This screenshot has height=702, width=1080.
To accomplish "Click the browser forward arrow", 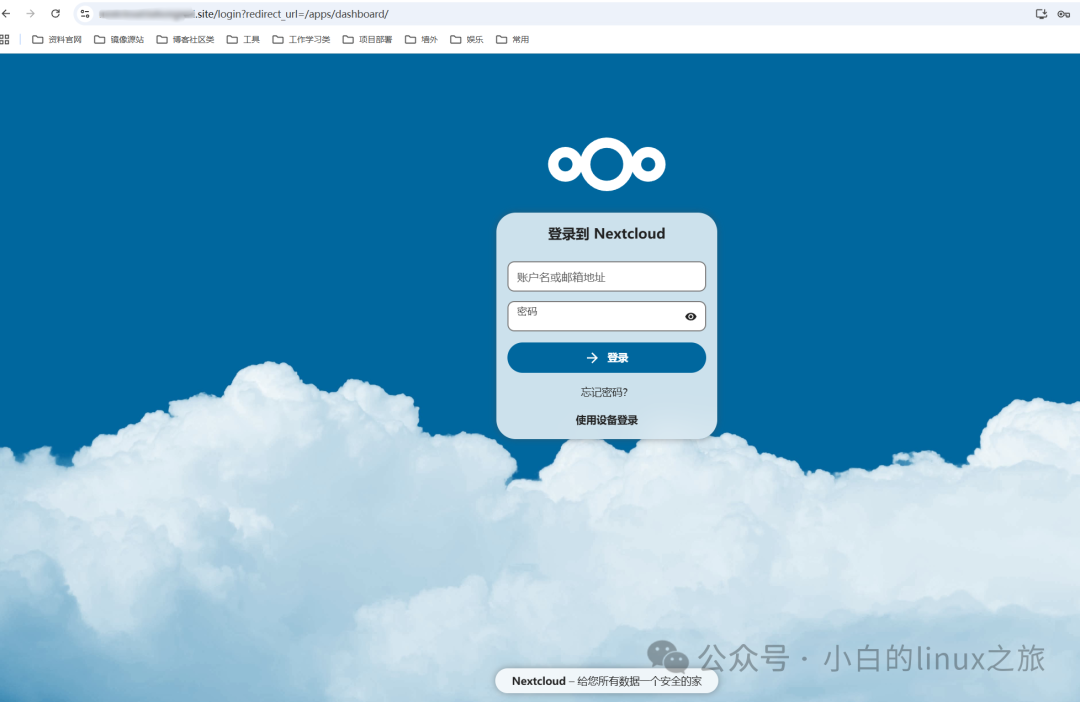I will pyautogui.click(x=30, y=14).
